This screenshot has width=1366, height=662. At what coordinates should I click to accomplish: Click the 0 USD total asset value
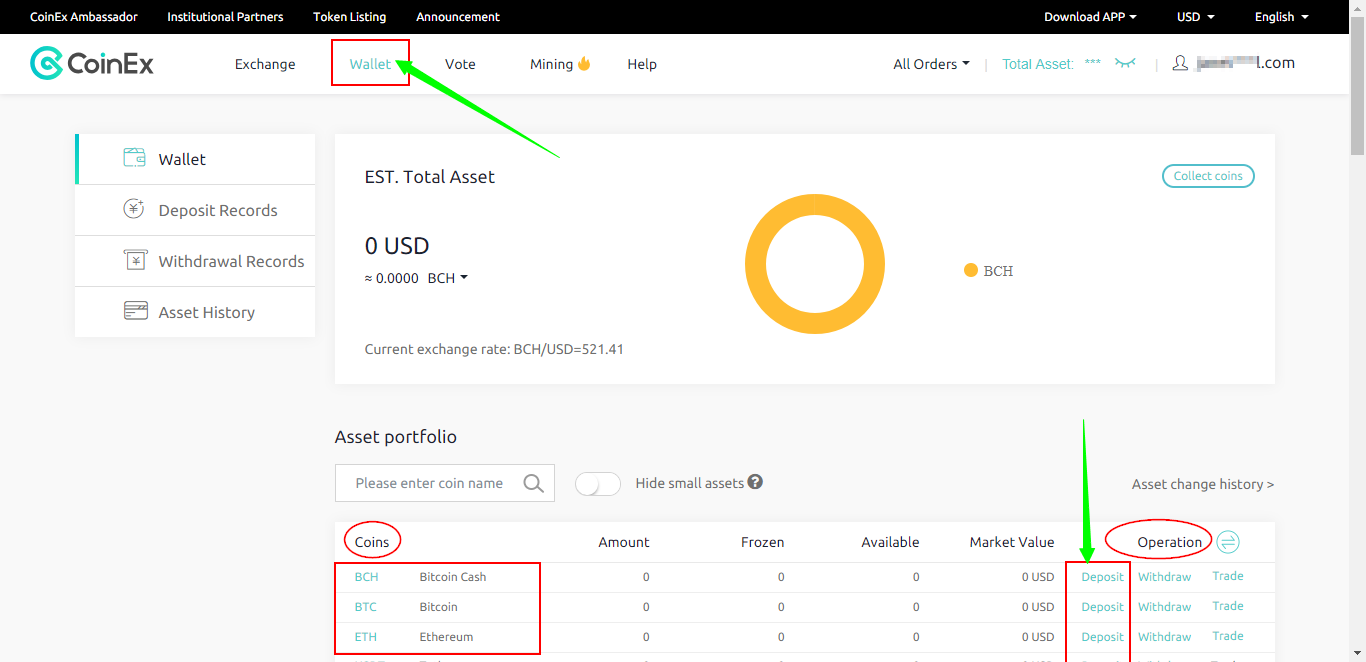pos(397,246)
